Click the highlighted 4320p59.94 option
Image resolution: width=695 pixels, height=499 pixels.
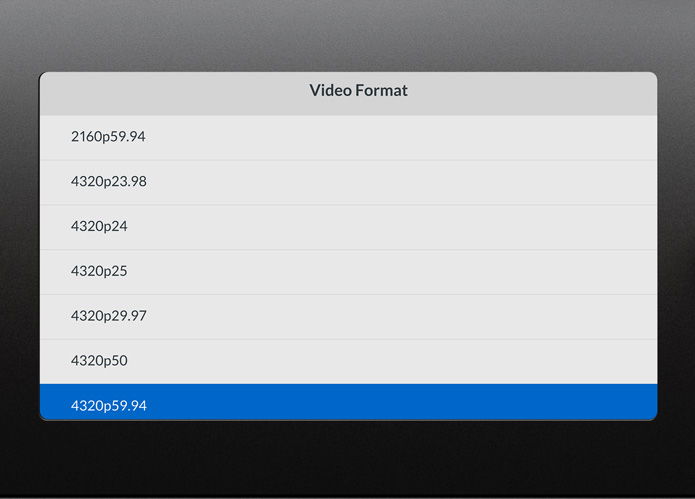[348, 402]
